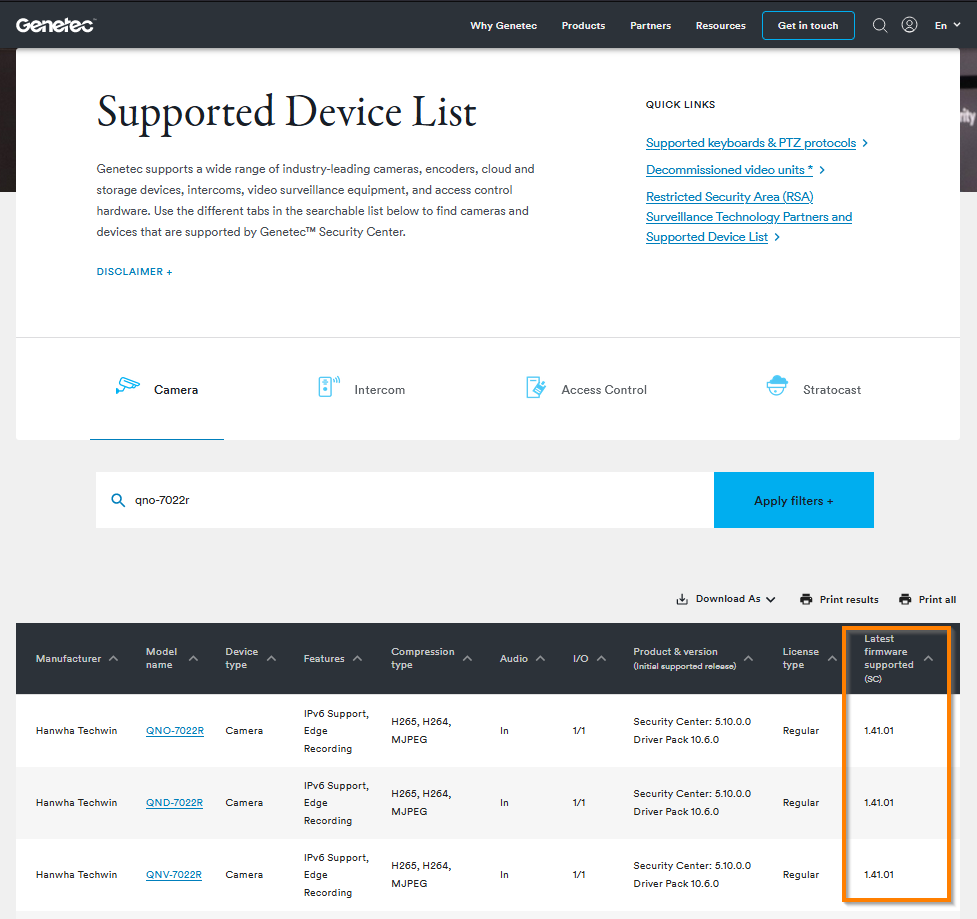Sort by Compression type column arrow
The height and width of the screenshot is (919, 977).
(467, 658)
